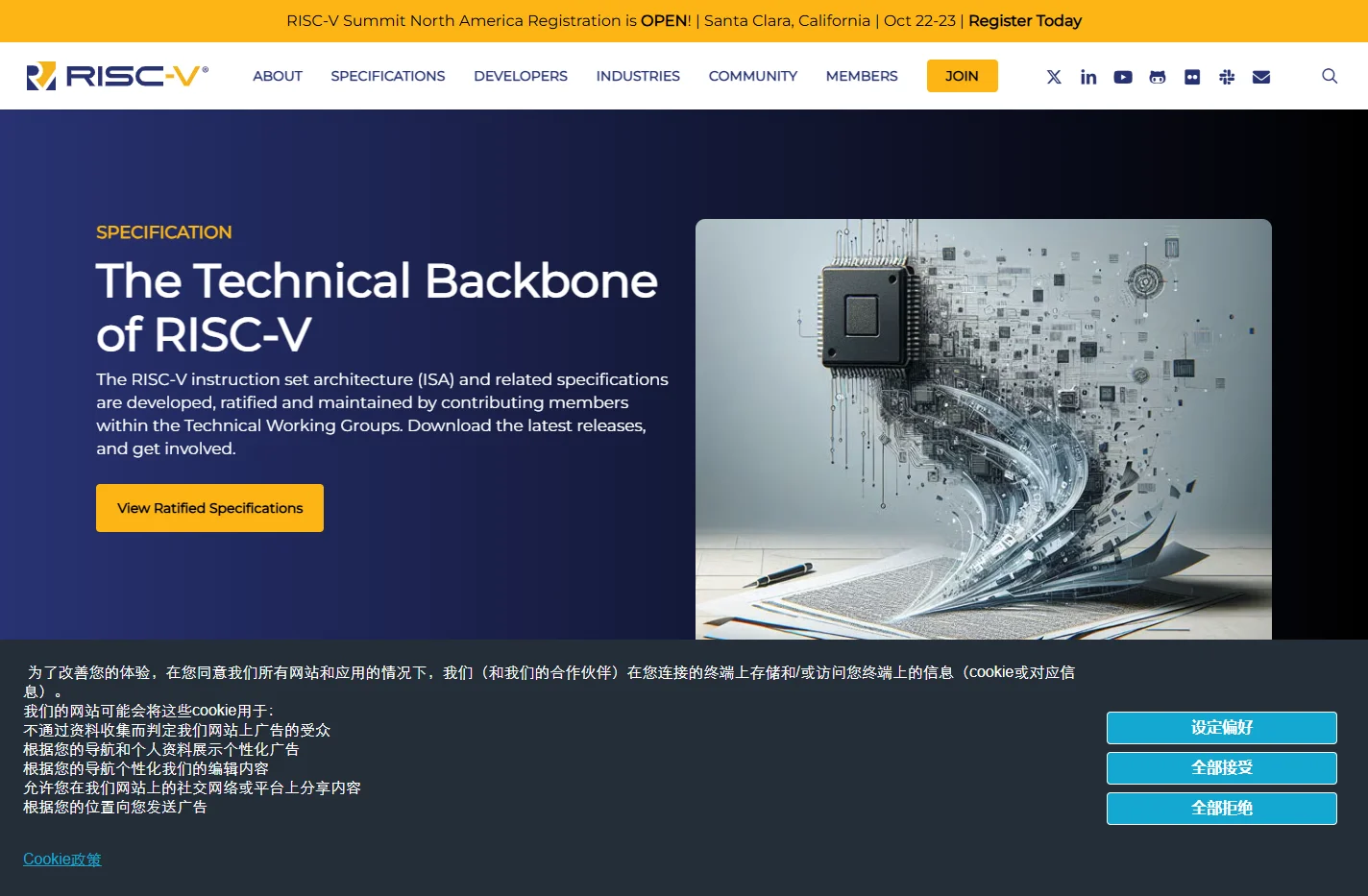This screenshot has height=896, width=1368.
Task: Open the LinkedIn icon in the header
Action: 1088,77
